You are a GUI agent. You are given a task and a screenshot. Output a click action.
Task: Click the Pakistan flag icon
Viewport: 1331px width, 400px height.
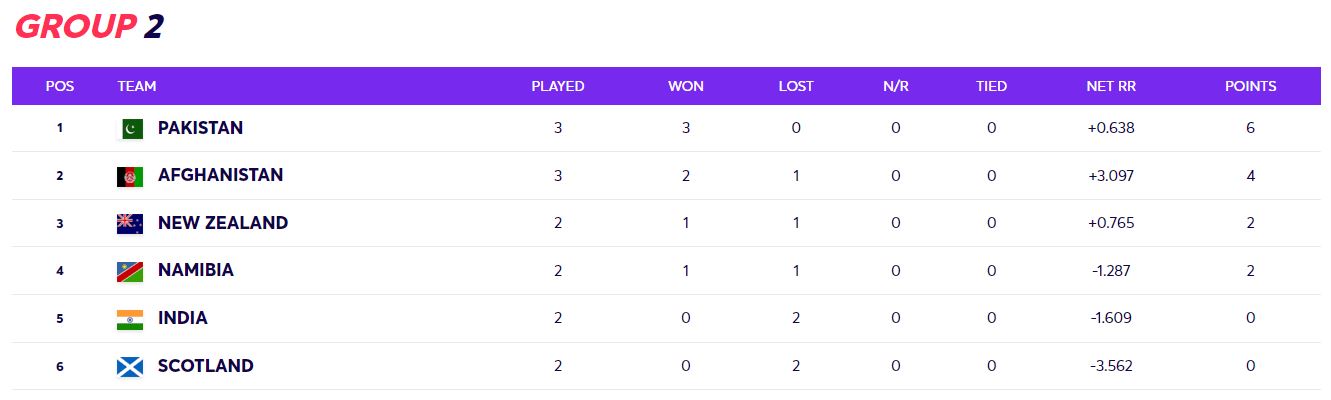pyautogui.click(x=130, y=128)
